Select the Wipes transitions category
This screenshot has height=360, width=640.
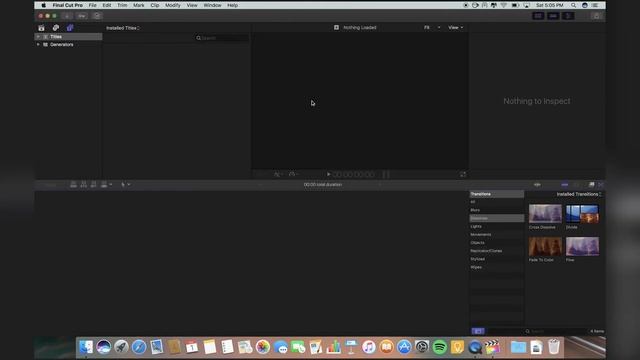tap(497, 267)
